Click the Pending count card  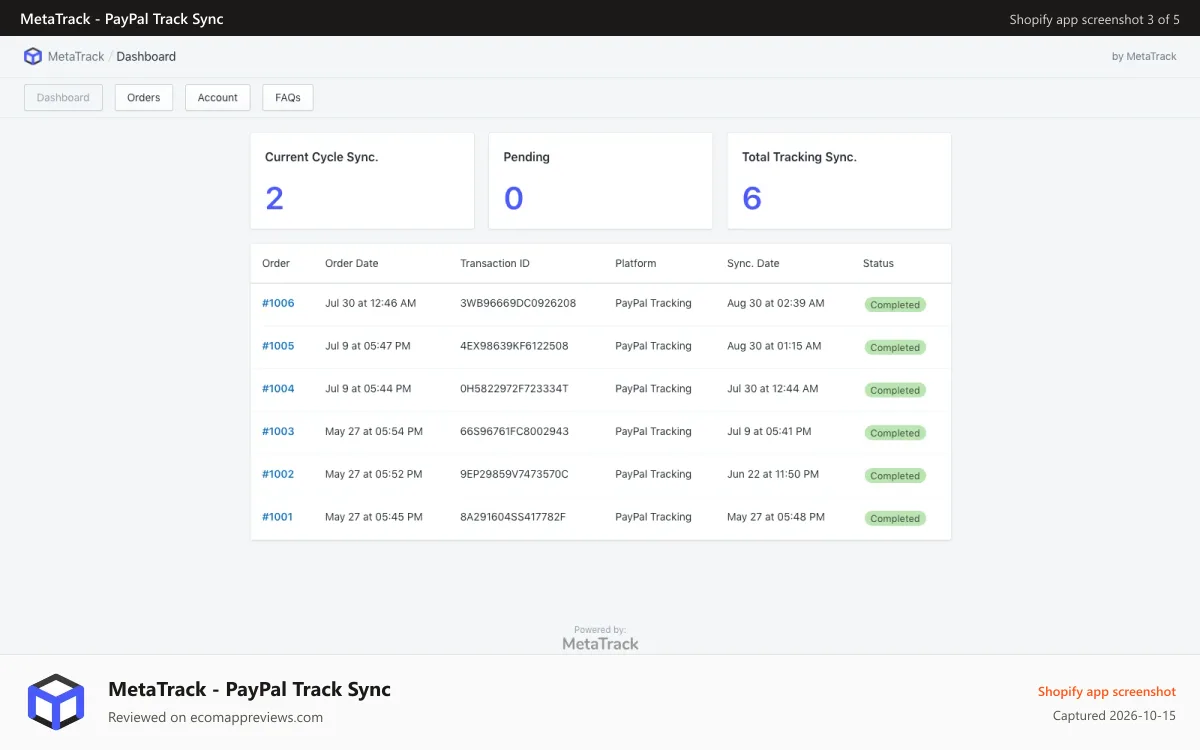(x=601, y=181)
